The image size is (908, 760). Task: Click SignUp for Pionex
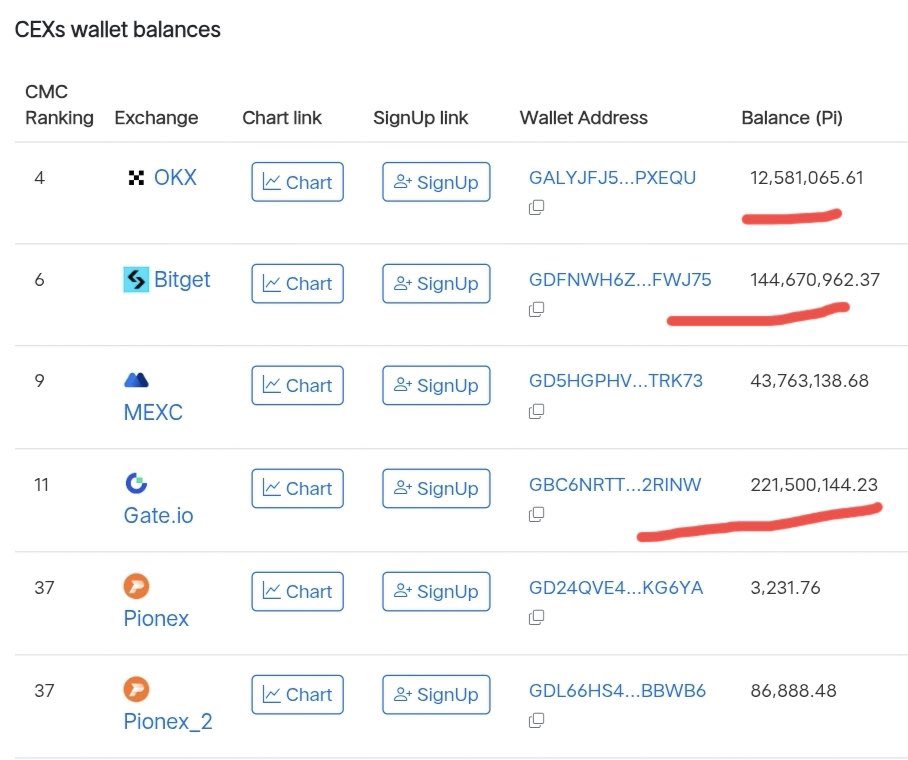[x=436, y=591]
